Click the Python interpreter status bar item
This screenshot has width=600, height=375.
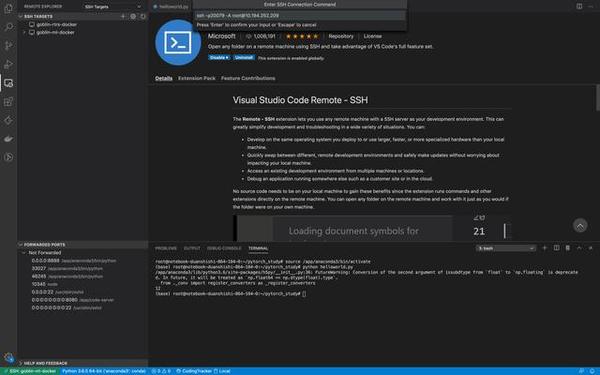pos(104,371)
